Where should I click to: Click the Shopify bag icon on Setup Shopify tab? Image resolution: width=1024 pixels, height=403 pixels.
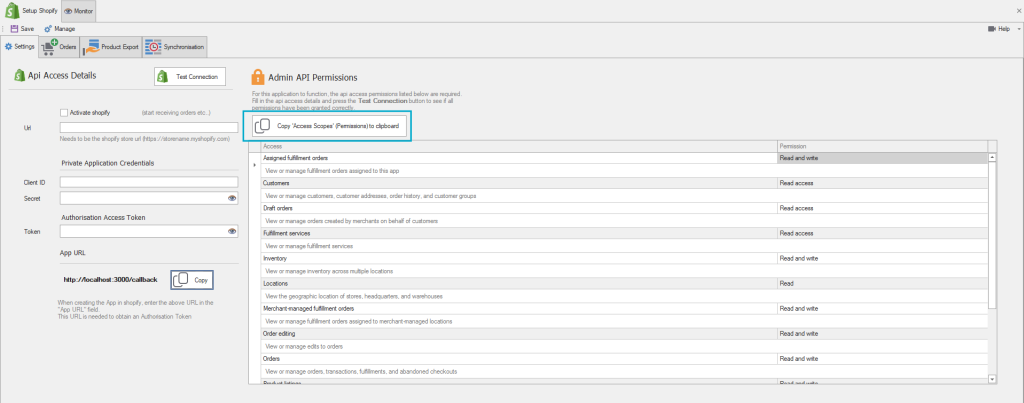[x=10, y=10]
